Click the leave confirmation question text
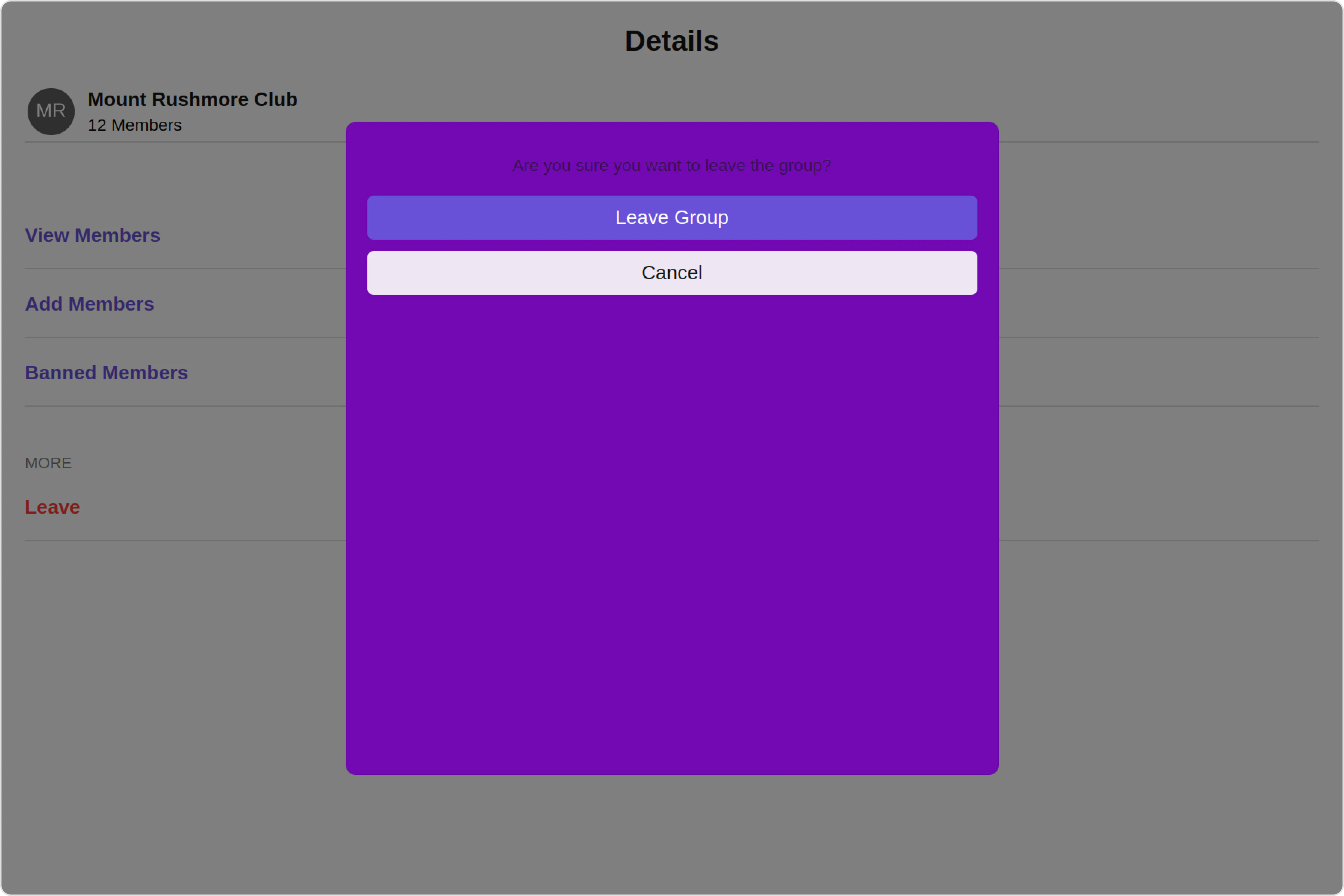This screenshot has width=1344, height=896. coord(671,165)
